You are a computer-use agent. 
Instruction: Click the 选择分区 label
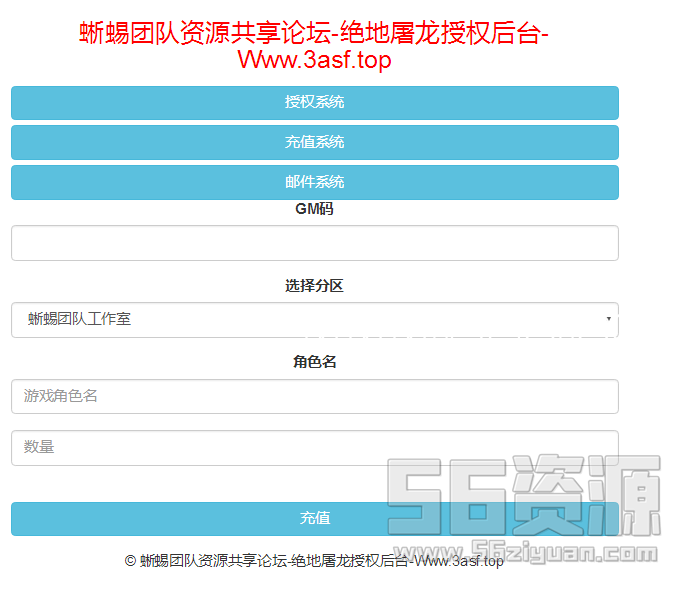314,286
